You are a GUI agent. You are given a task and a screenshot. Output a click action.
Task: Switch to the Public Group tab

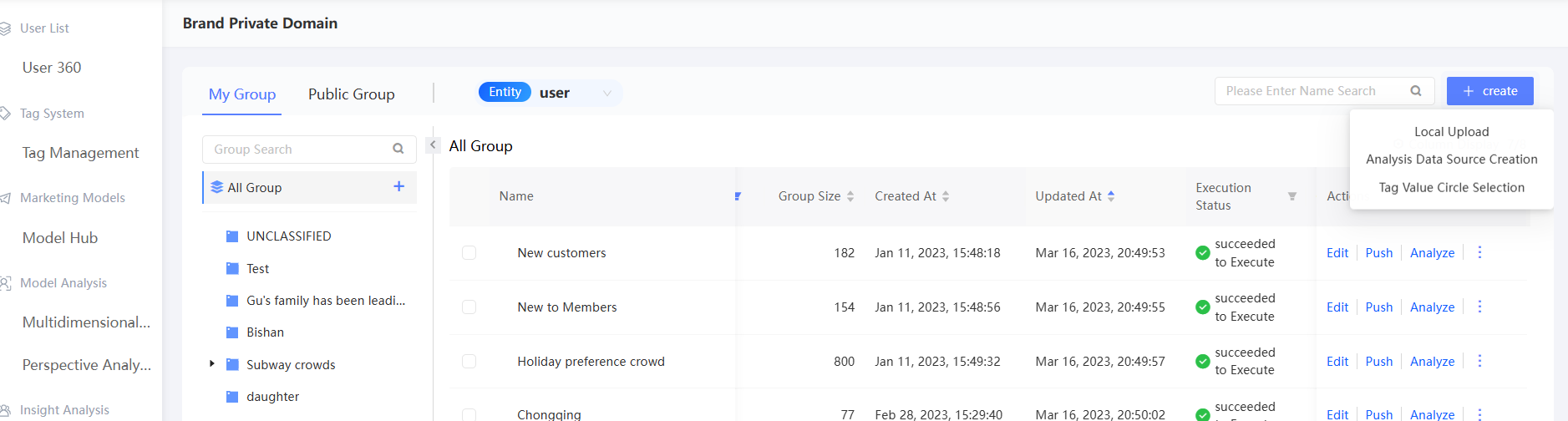351,94
